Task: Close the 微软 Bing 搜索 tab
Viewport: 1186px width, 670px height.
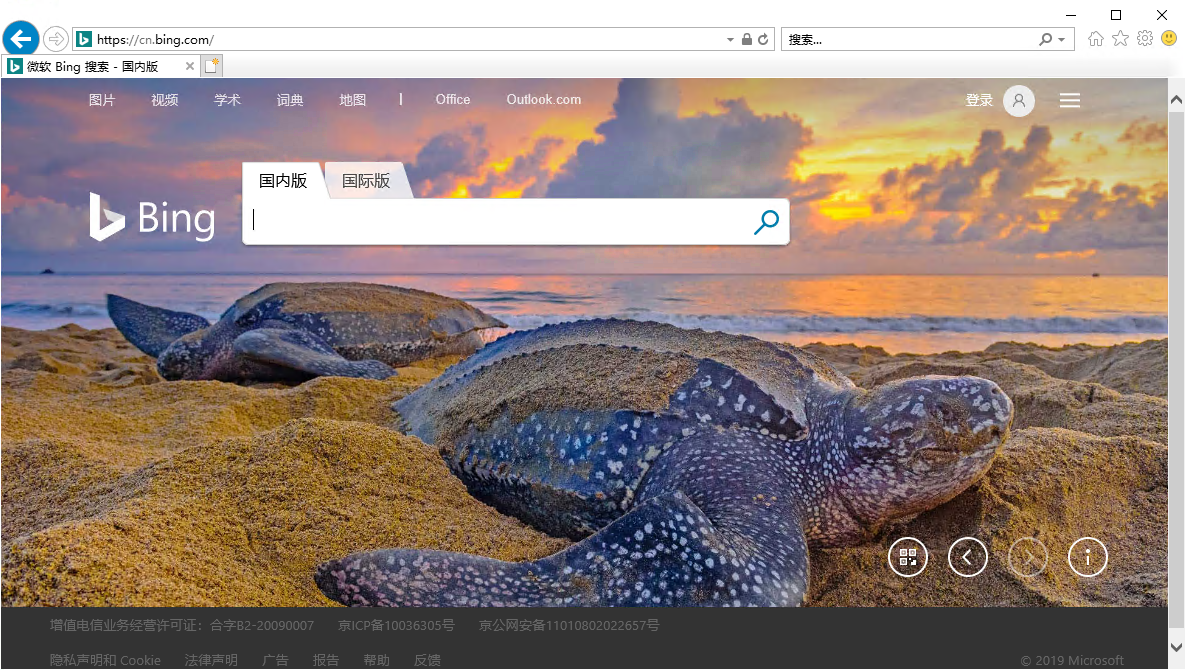Action: [x=190, y=66]
